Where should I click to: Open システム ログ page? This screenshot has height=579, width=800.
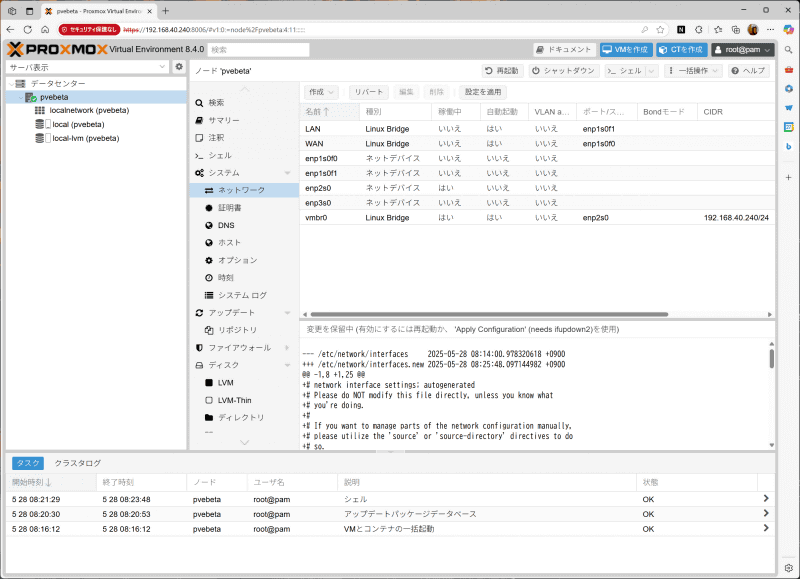(244, 295)
